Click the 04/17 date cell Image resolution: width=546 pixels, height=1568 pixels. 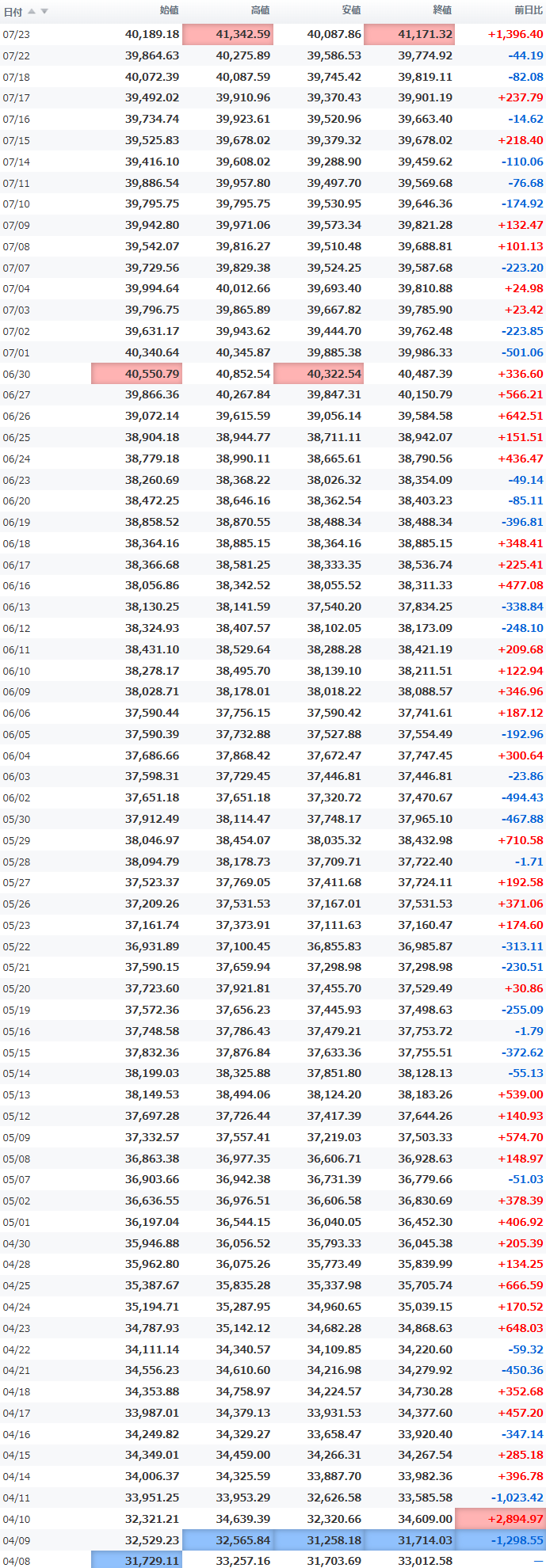pyautogui.click(x=17, y=1414)
